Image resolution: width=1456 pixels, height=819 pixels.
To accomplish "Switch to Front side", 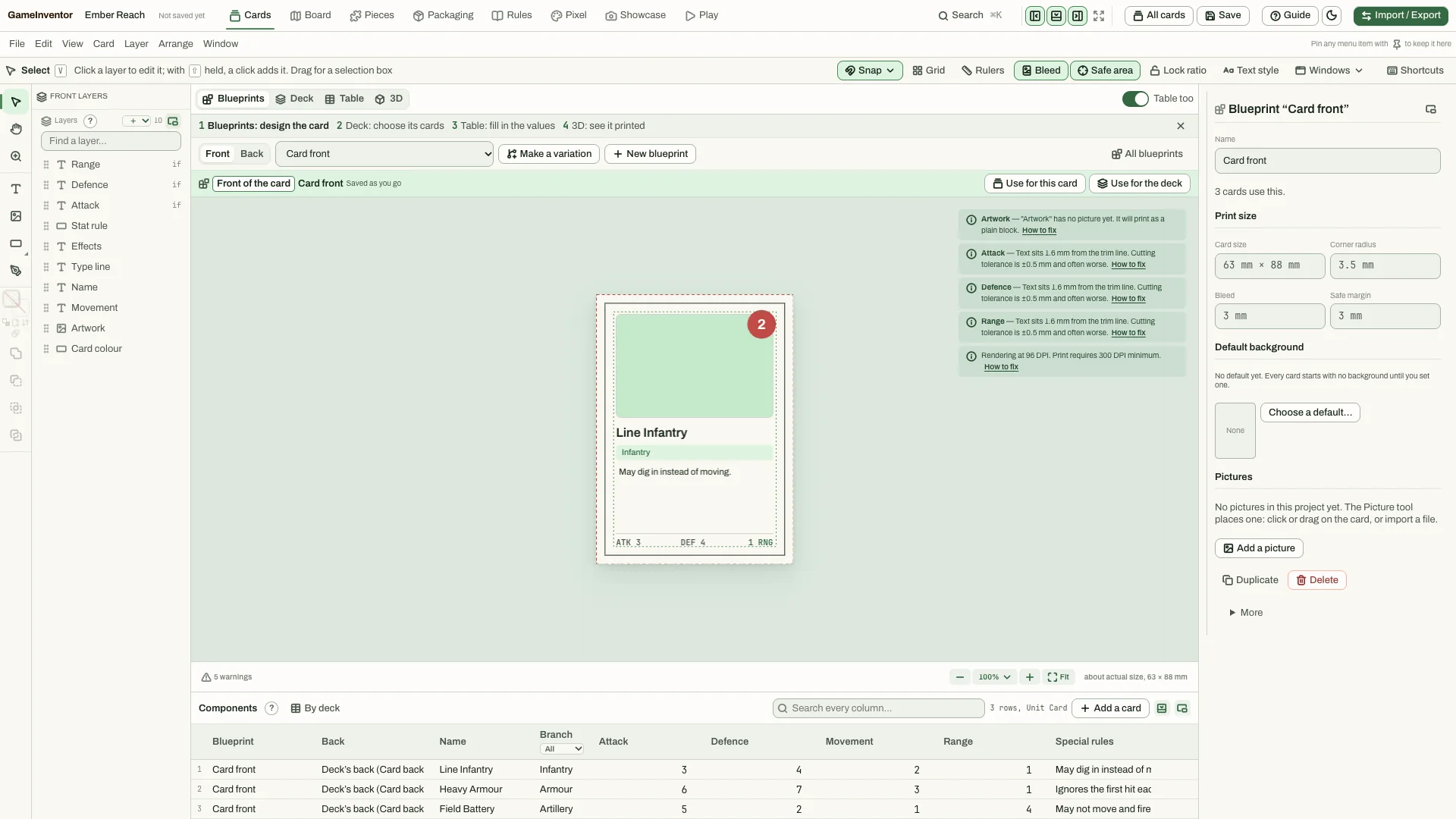I will (x=217, y=154).
